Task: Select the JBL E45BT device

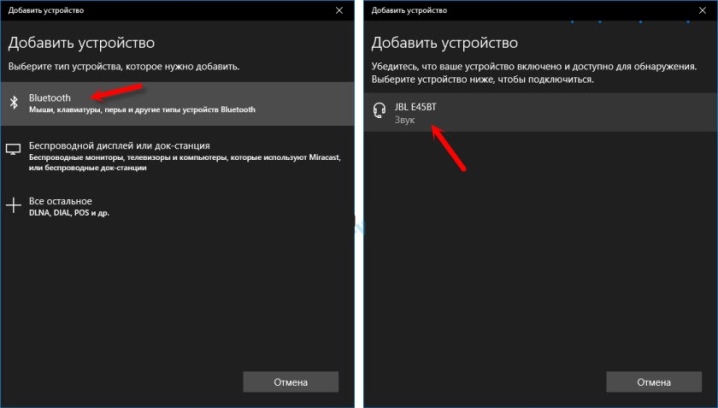Action: (541, 112)
